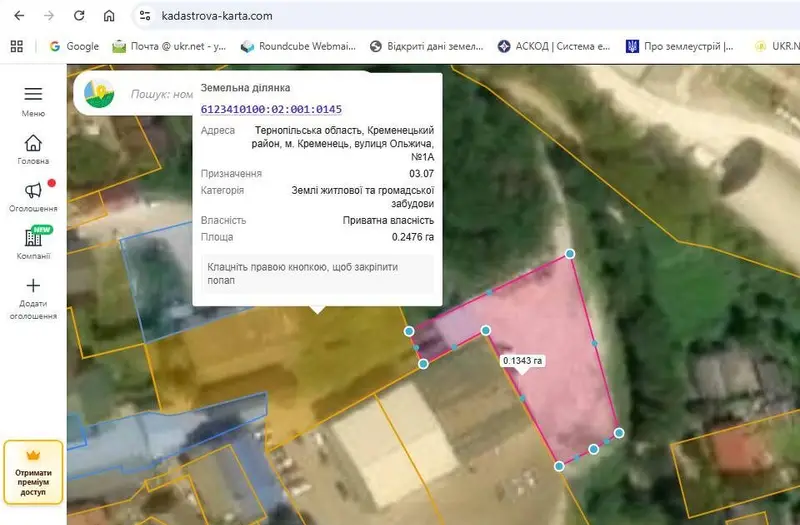This screenshot has width=800, height=525.
Task: Click the topmost vertex of the pink polygon
Action: point(570,254)
